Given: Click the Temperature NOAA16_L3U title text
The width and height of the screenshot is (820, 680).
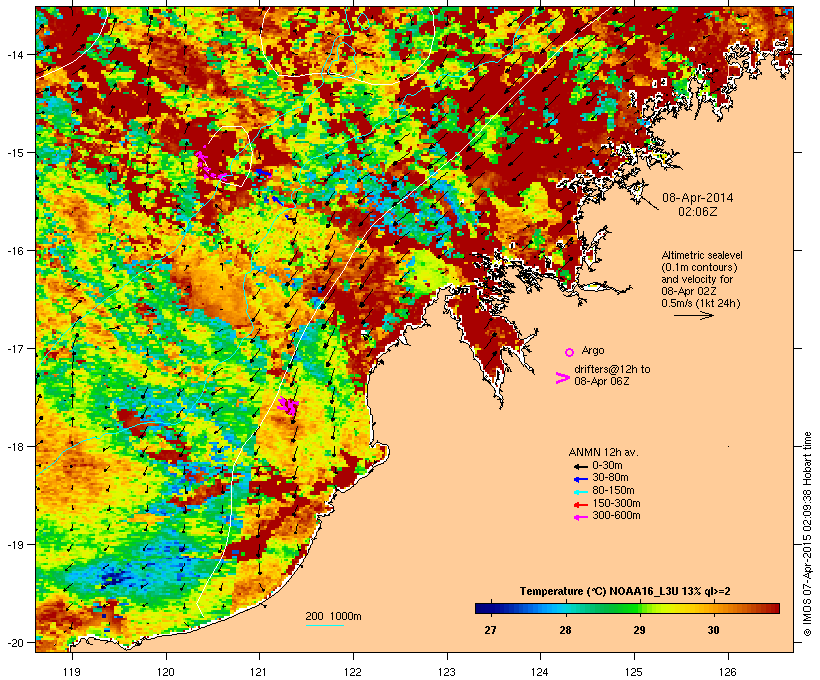Looking at the screenshot, I should coord(625,592).
